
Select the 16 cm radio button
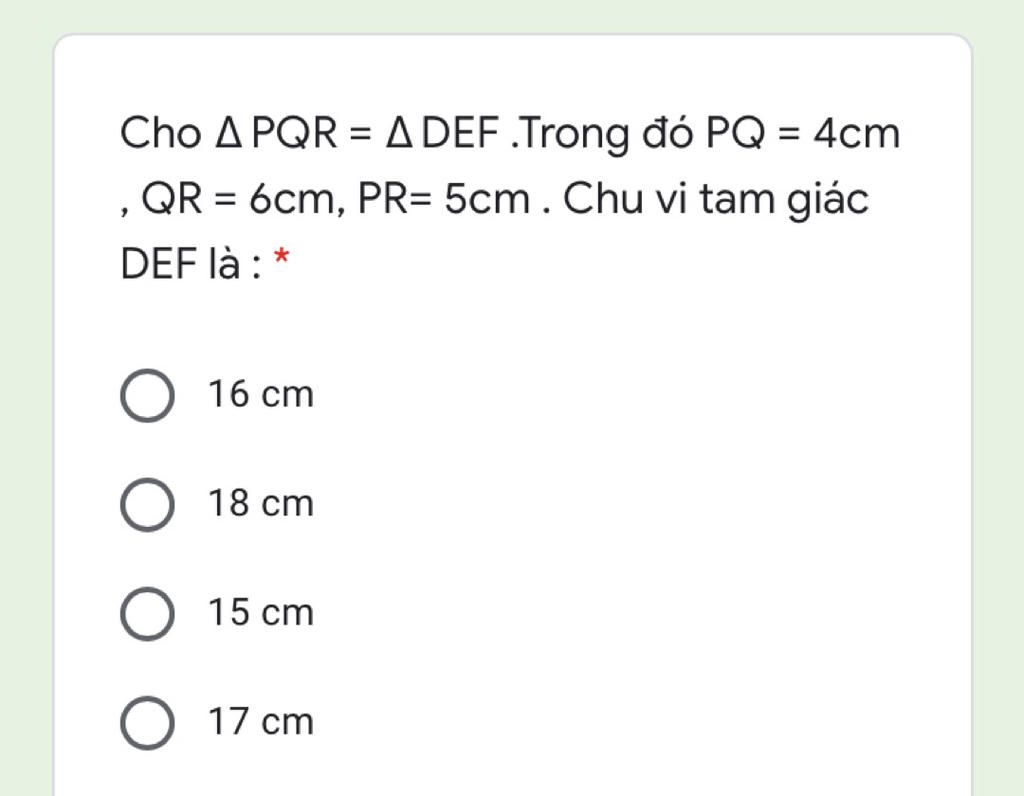(147, 395)
